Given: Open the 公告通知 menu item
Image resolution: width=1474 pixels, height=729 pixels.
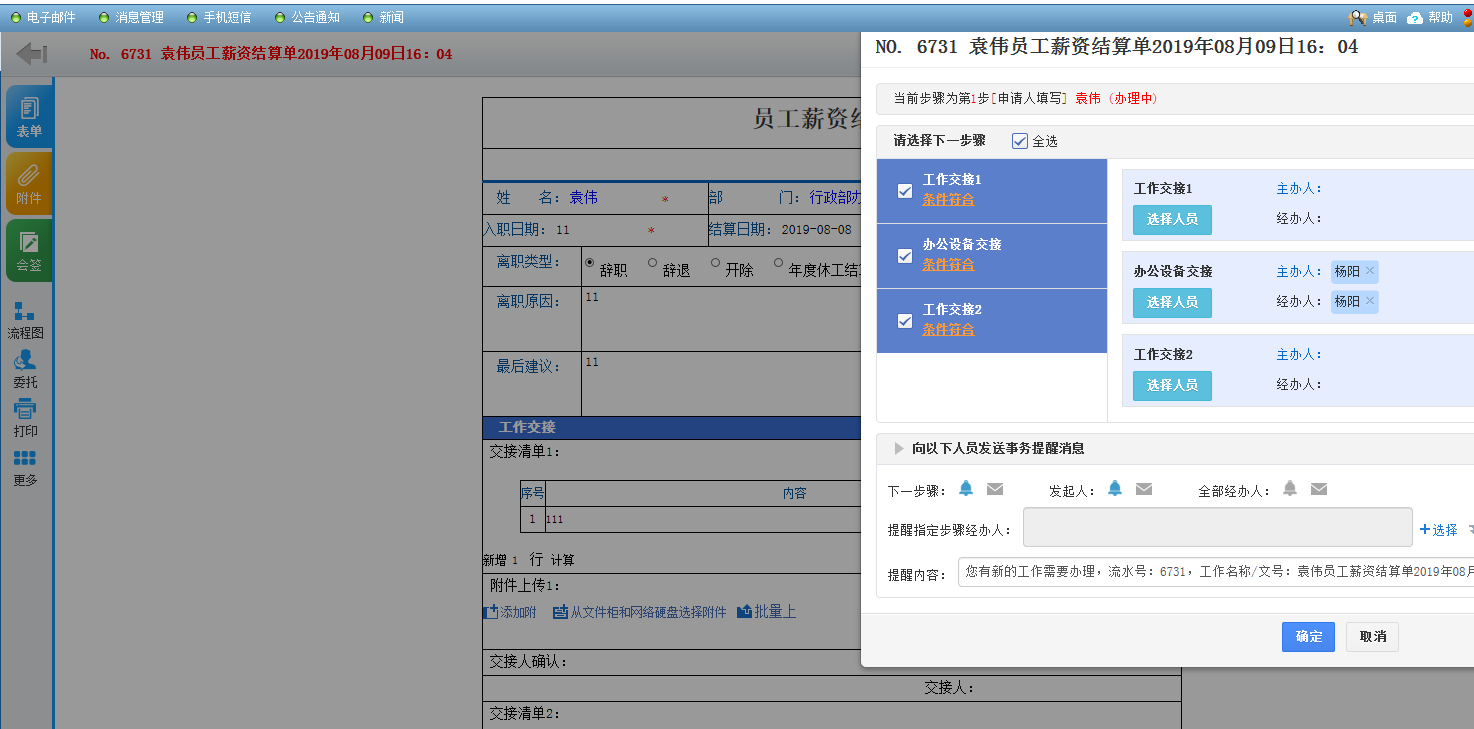Looking at the screenshot, I should click(307, 17).
